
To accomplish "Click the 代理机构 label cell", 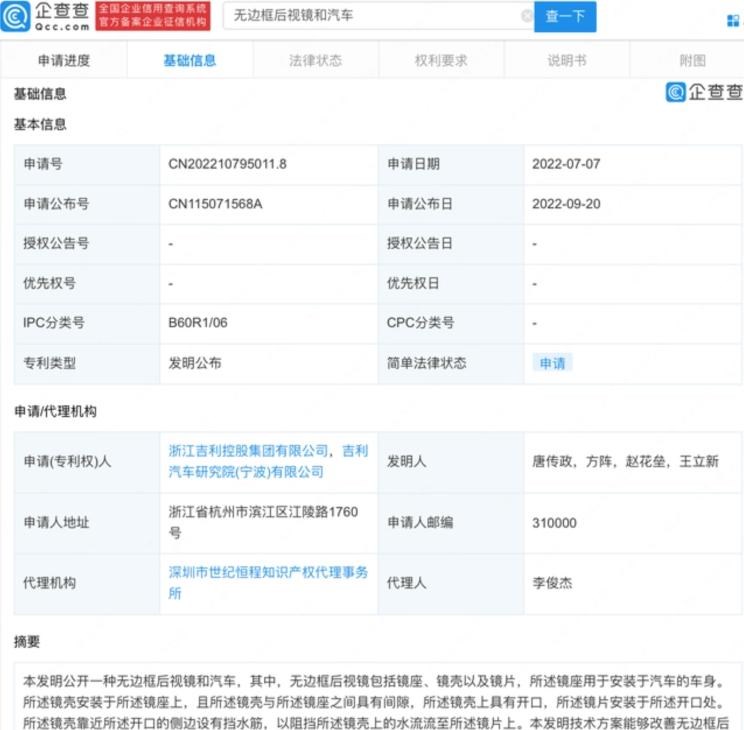I will click(87, 582).
